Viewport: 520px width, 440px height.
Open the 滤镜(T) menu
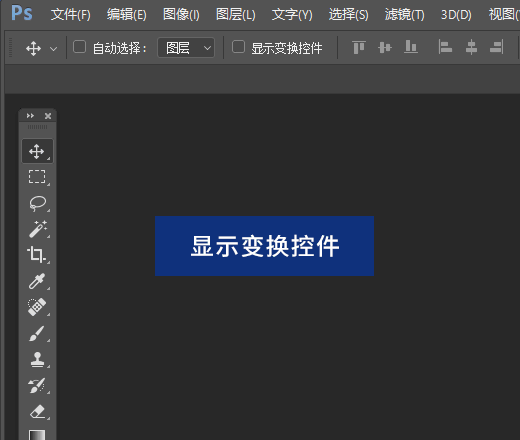point(405,15)
